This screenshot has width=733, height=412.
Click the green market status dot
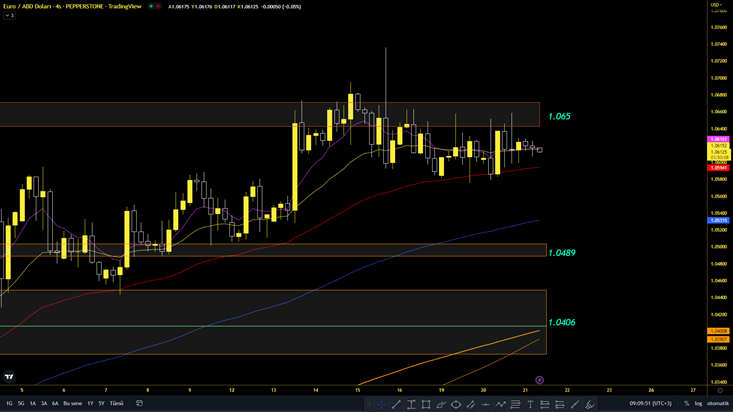pyautogui.click(x=151, y=7)
